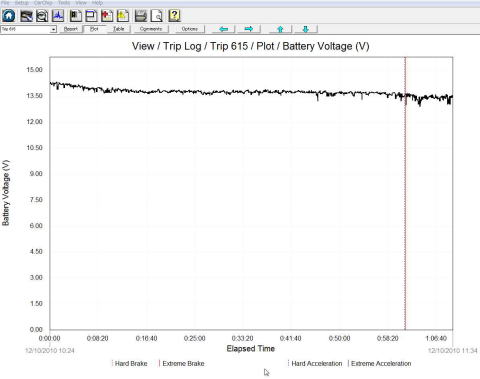Click the cyan down arrow button
Screen dimensions: 480x379
pos(305,29)
